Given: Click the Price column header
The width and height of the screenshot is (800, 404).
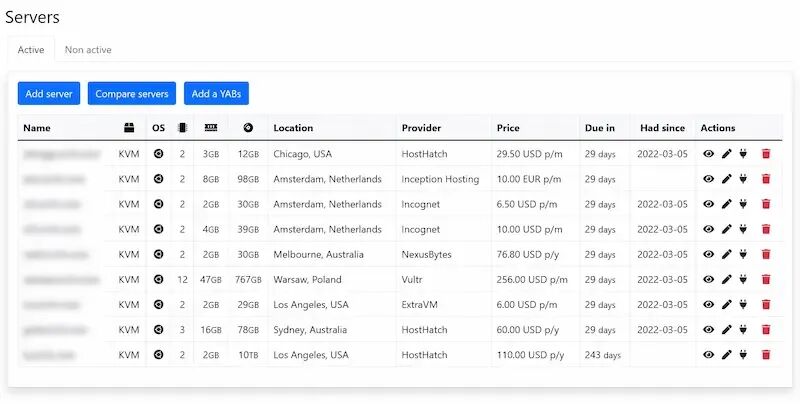Looking at the screenshot, I should pos(508,128).
